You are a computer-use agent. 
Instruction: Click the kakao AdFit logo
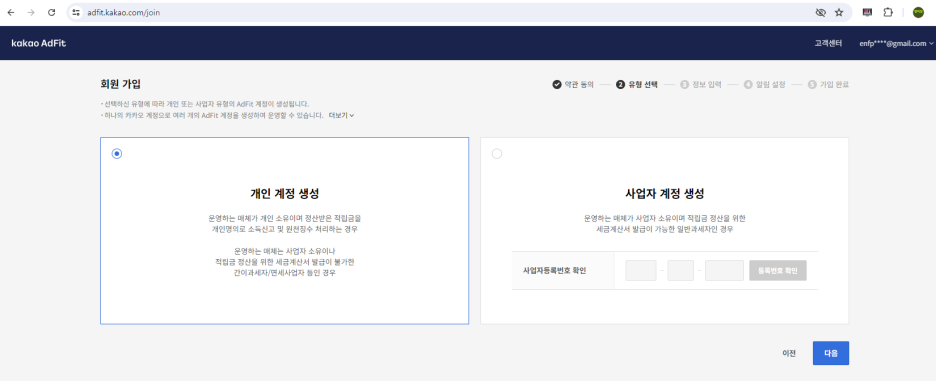pos(39,43)
